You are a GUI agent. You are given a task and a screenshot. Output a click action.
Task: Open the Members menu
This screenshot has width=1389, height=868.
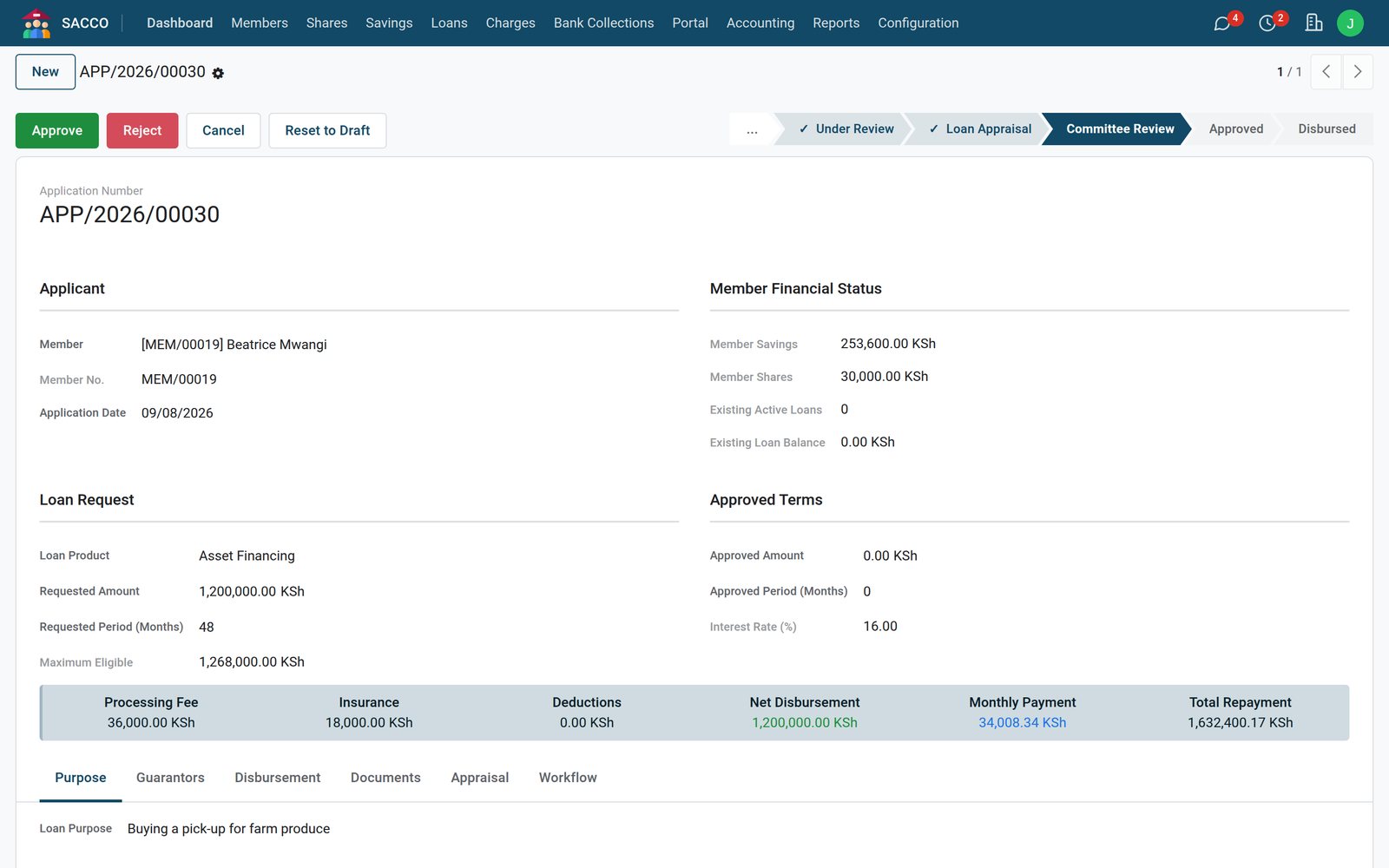coord(260,23)
